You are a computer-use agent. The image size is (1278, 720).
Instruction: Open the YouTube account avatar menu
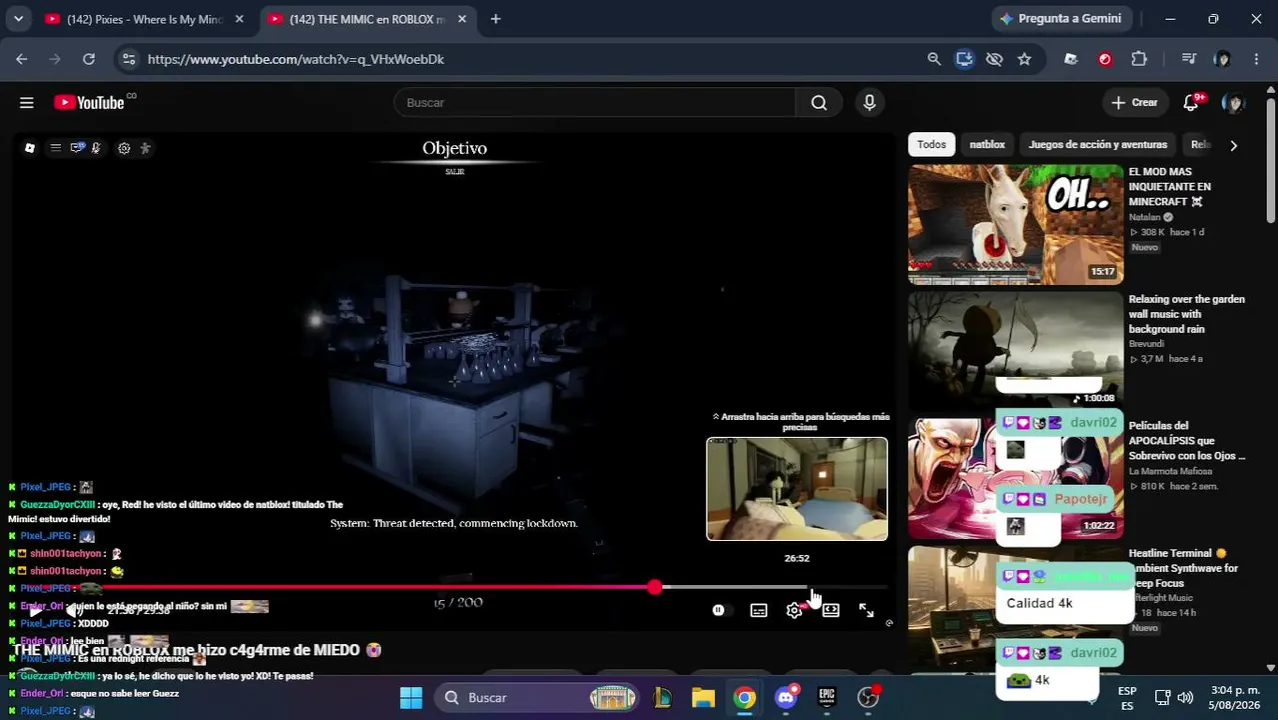(x=1234, y=102)
